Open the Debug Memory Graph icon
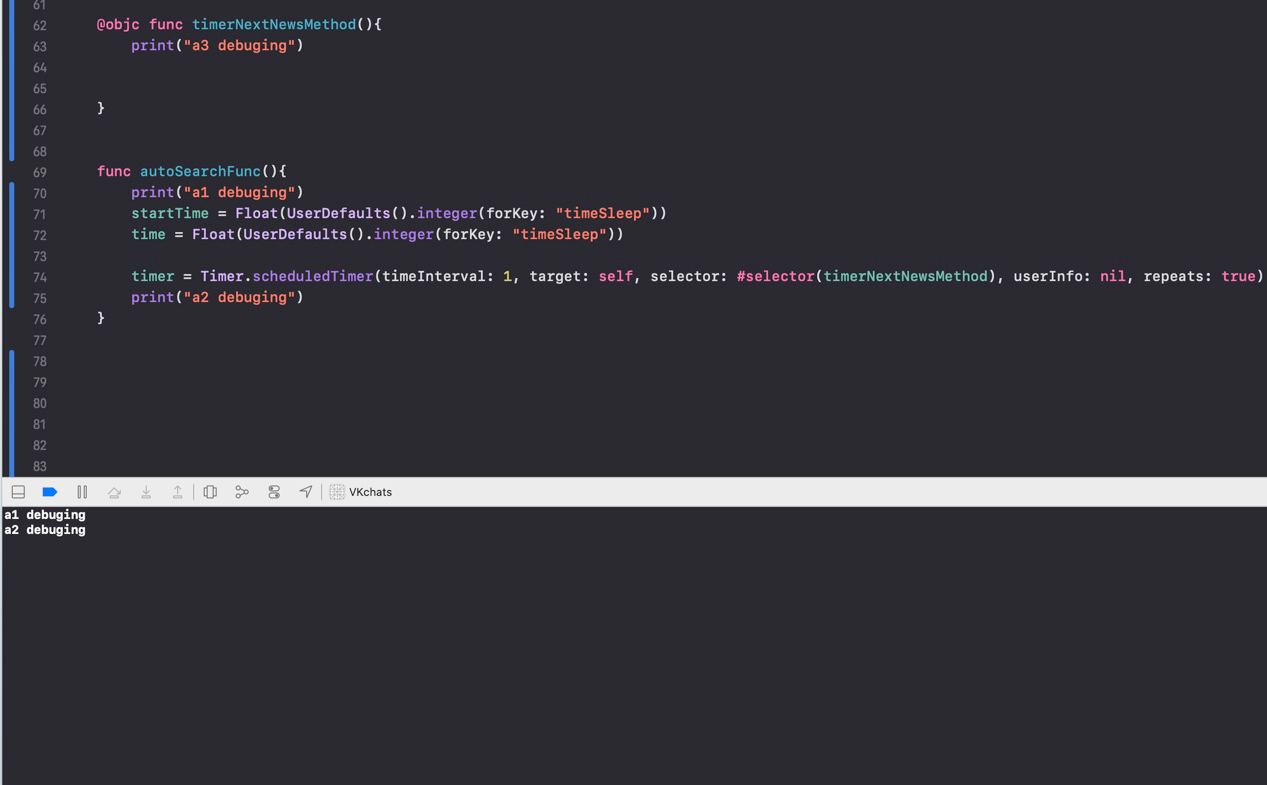The image size is (1267, 785). click(242, 492)
